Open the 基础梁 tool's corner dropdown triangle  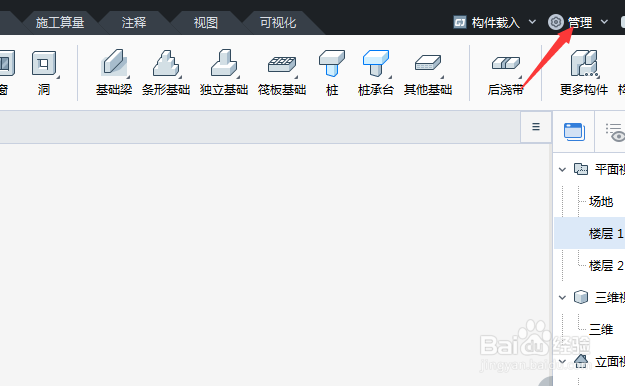pos(128,77)
